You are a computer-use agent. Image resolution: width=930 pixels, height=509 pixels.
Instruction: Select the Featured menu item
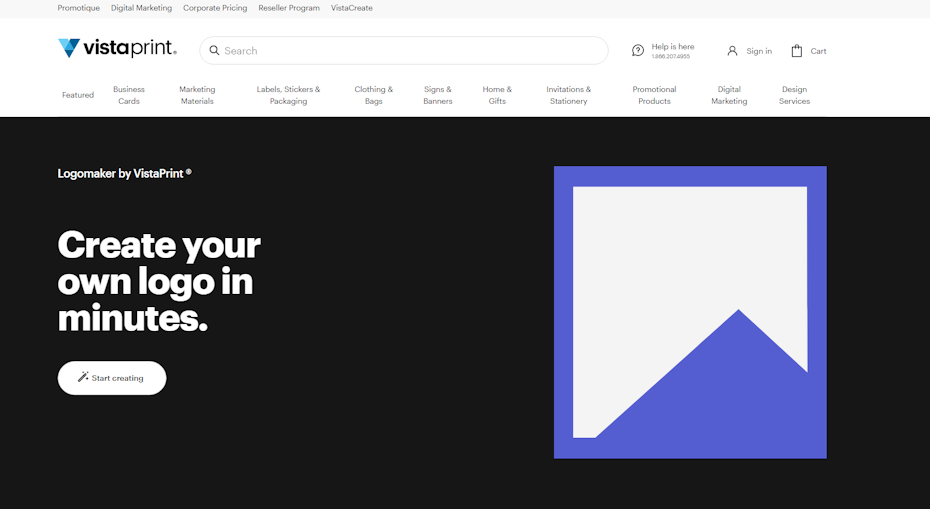coord(78,95)
